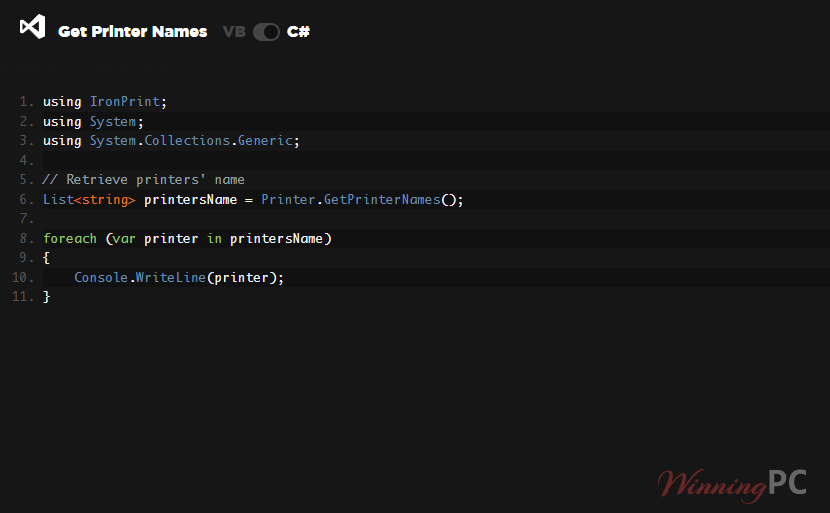
Task: Toggle the VB / C# language switch
Action: 266,32
